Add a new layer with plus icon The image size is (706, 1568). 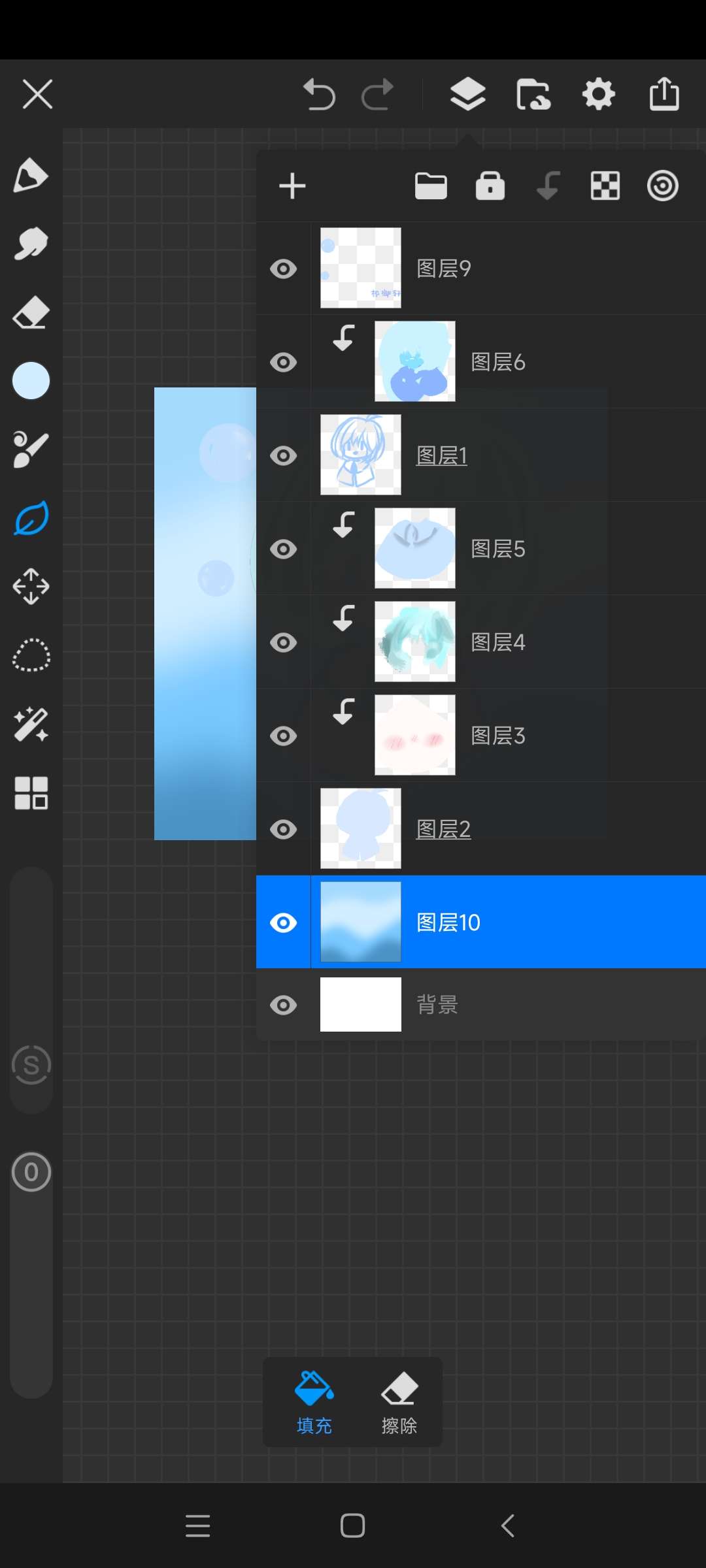tap(292, 186)
